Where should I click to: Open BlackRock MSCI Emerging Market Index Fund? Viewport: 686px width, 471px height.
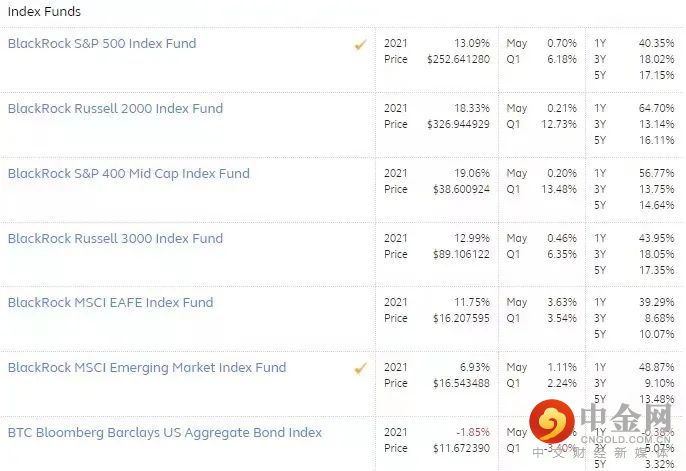(x=147, y=368)
